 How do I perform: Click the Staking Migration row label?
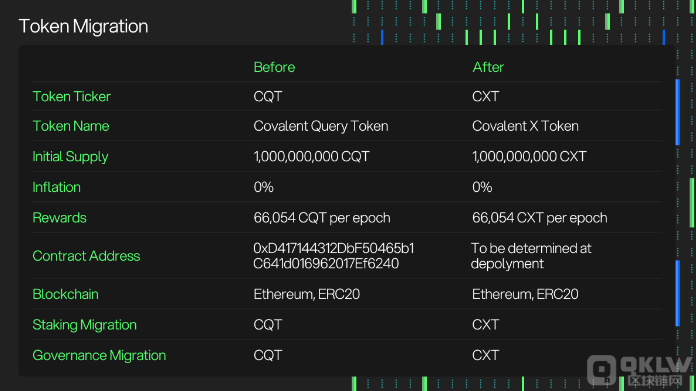coord(84,325)
